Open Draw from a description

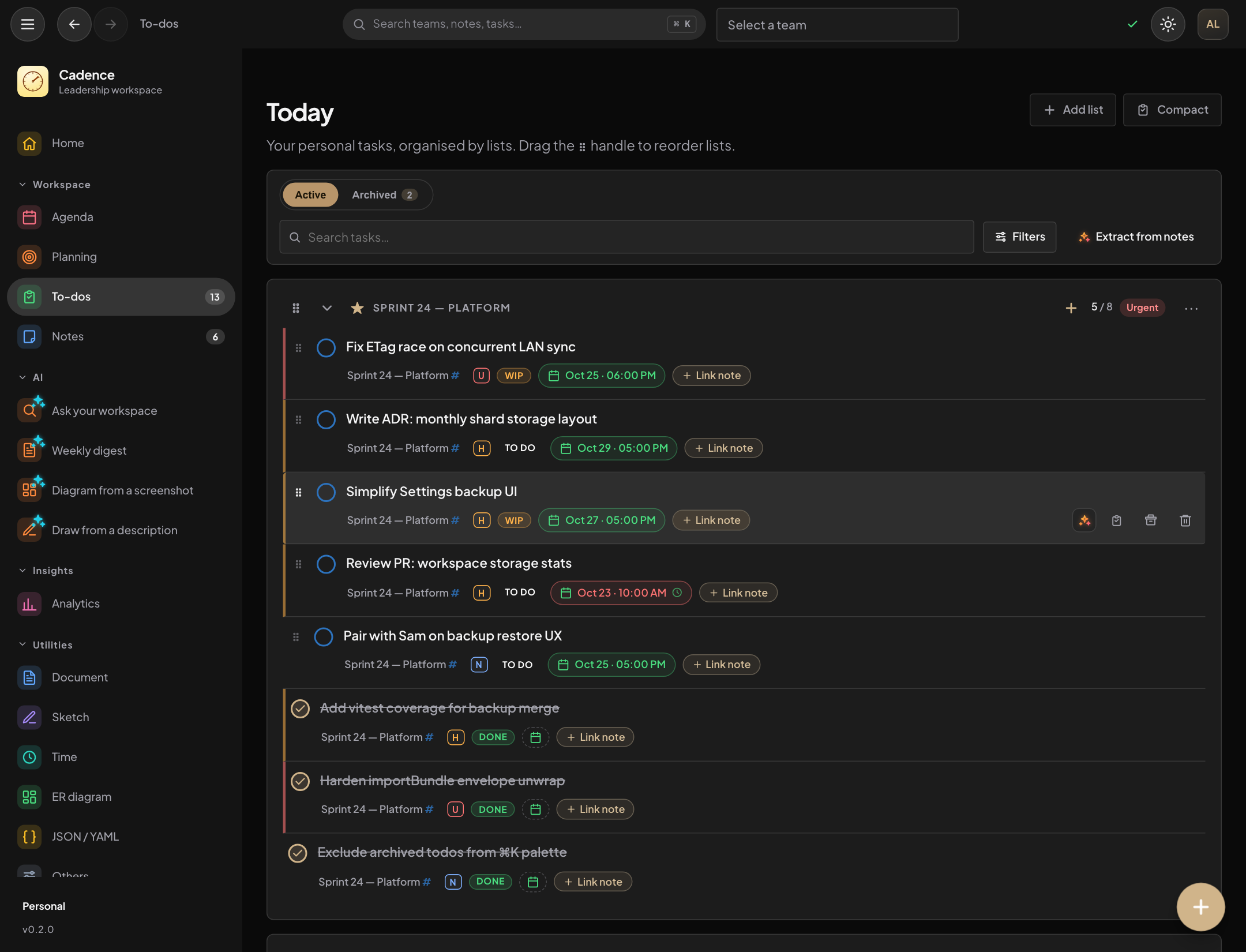[x=121, y=530]
